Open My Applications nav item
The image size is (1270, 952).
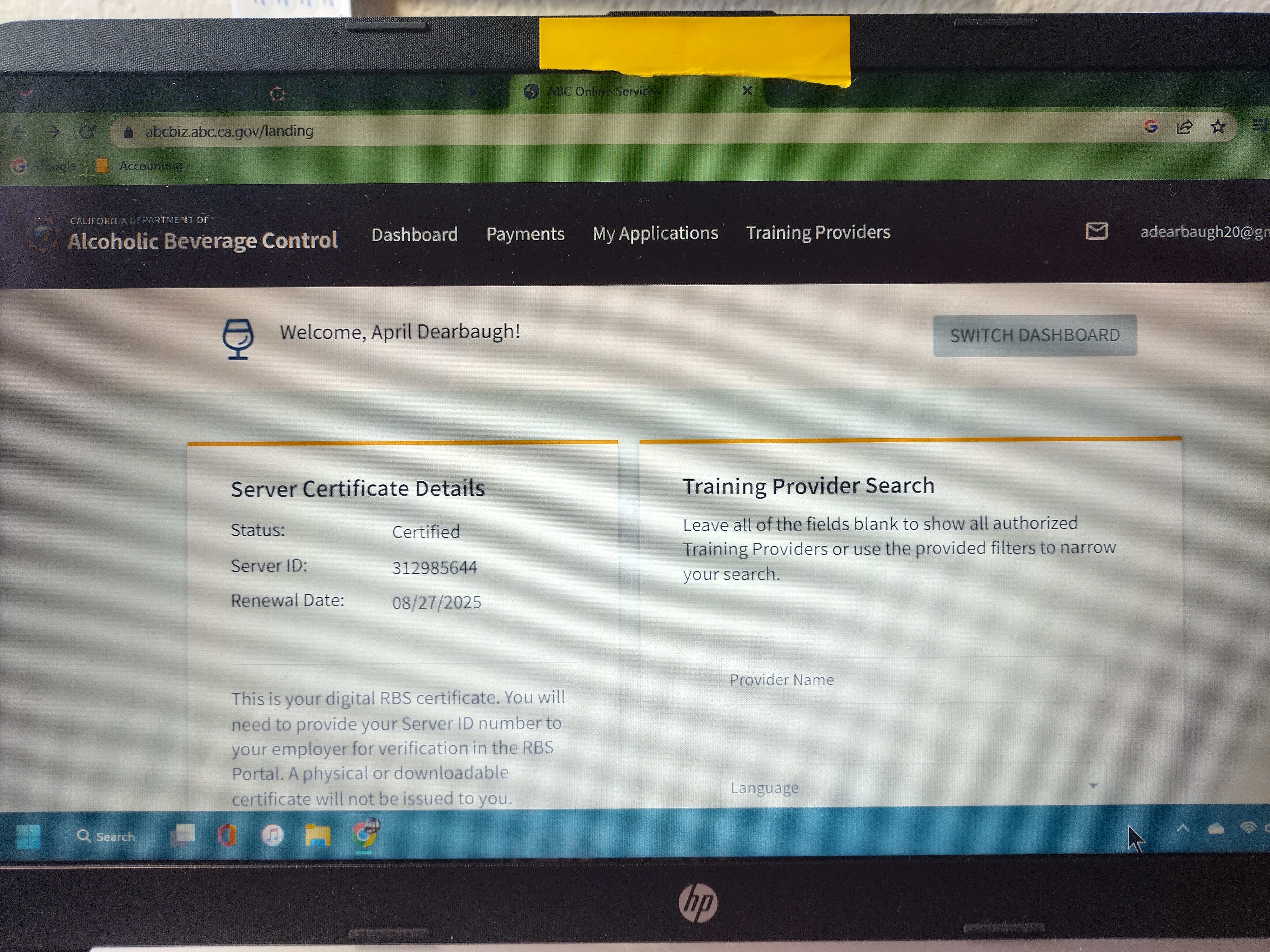click(x=655, y=233)
